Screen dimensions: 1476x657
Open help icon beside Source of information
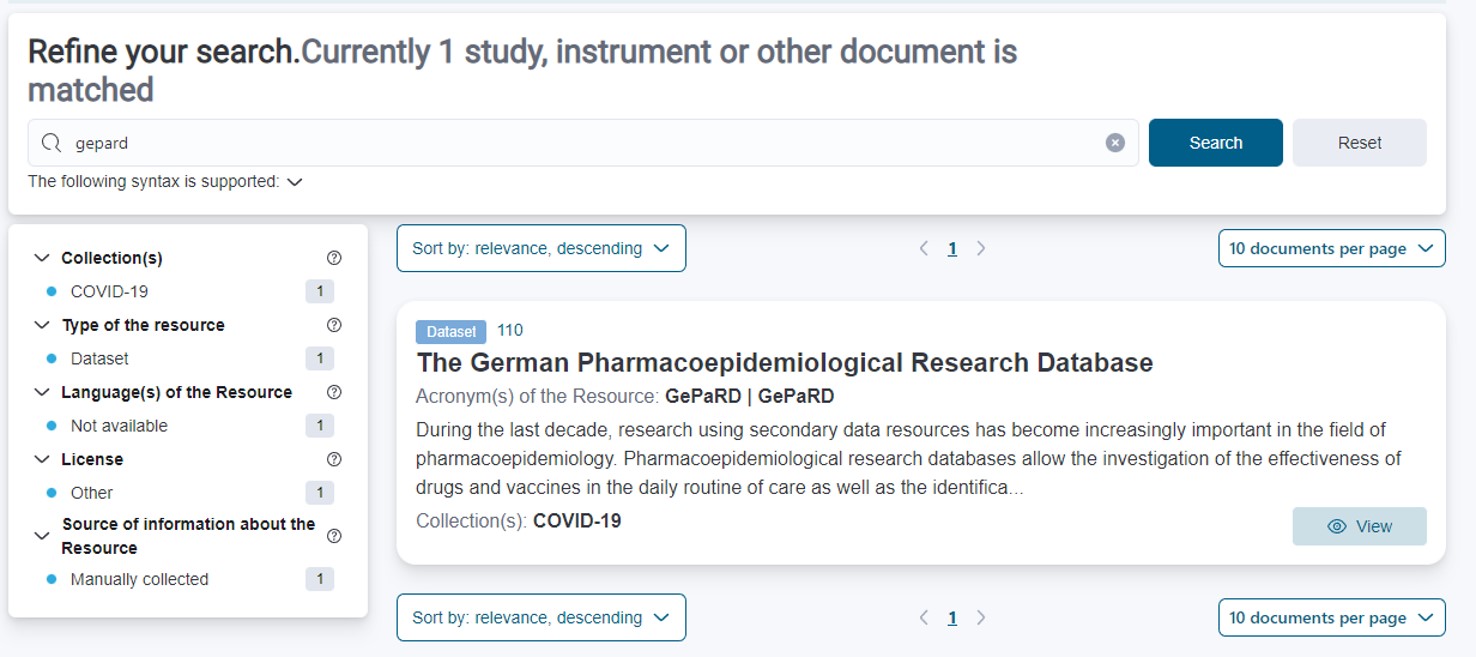coord(334,536)
